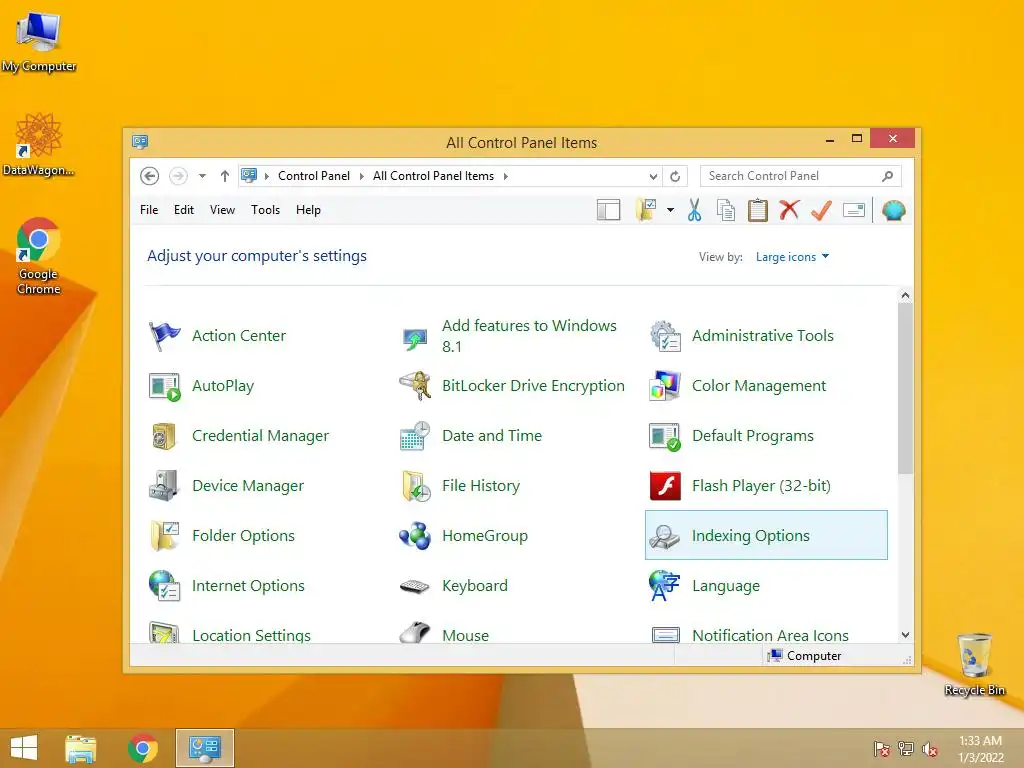
Task: Open the Action Center flag icon
Action: point(164,336)
